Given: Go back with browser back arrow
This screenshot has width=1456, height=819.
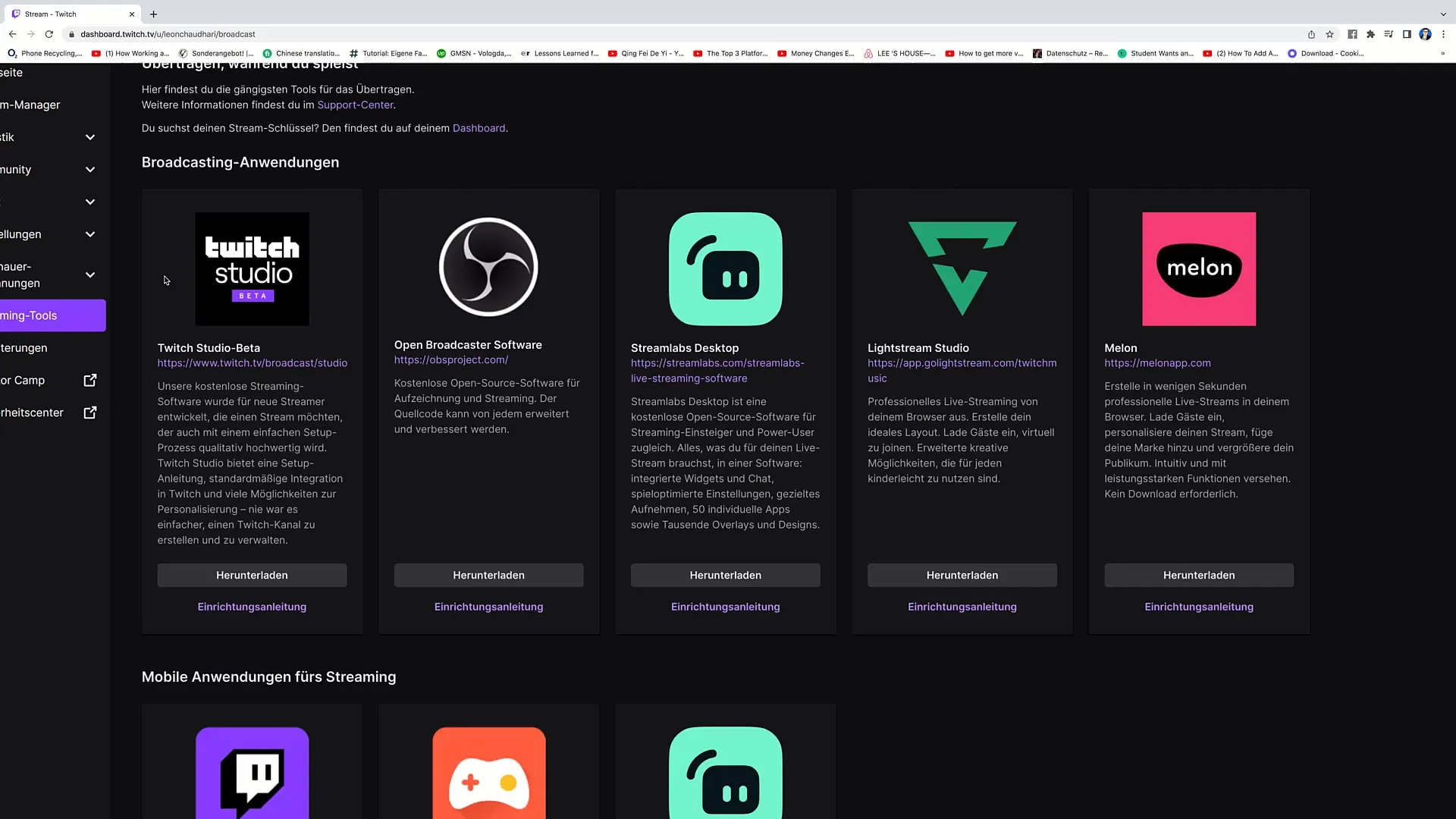Looking at the screenshot, I should tap(12, 34).
